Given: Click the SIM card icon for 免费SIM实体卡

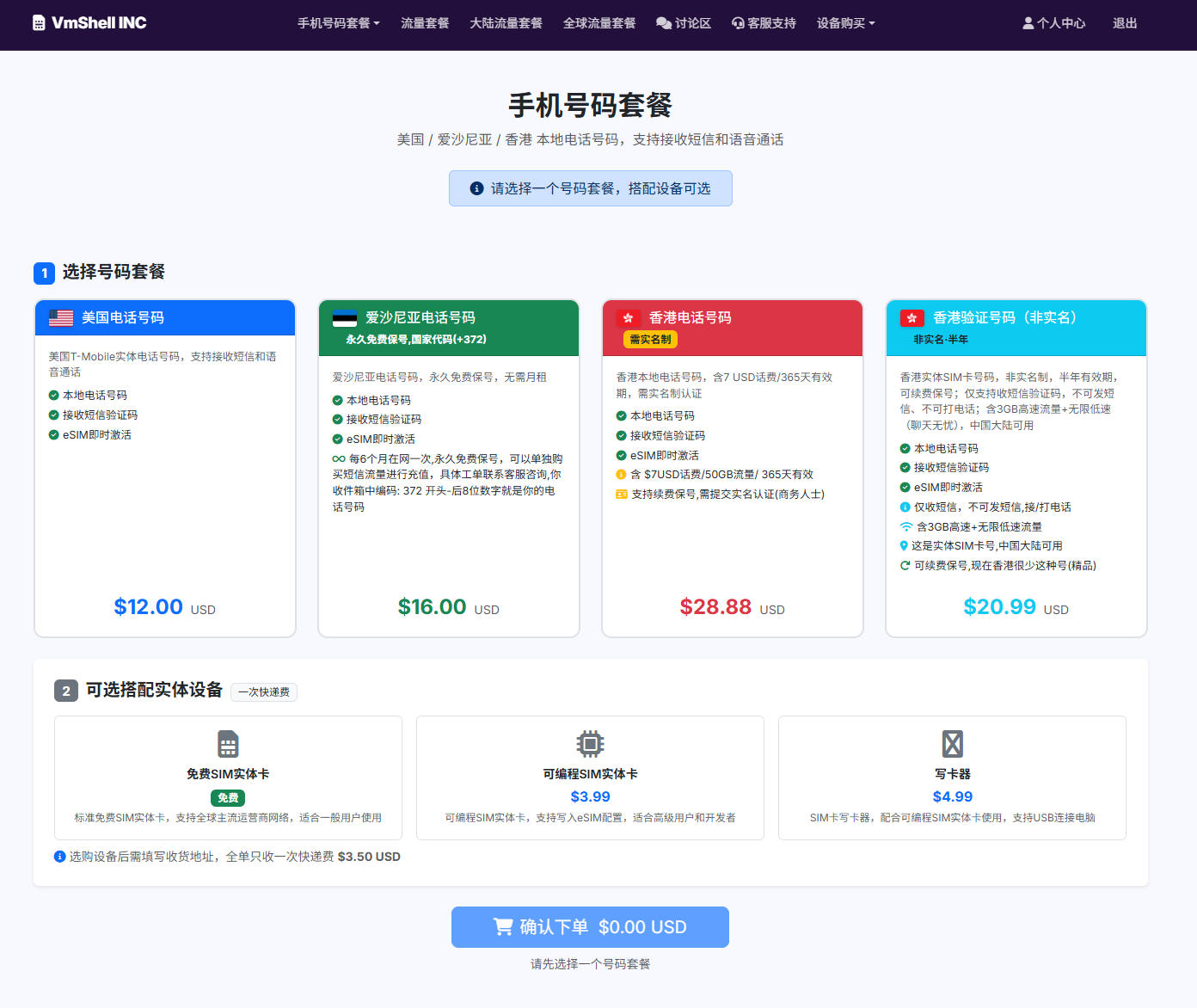Looking at the screenshot, I should [x=228, y=743].
